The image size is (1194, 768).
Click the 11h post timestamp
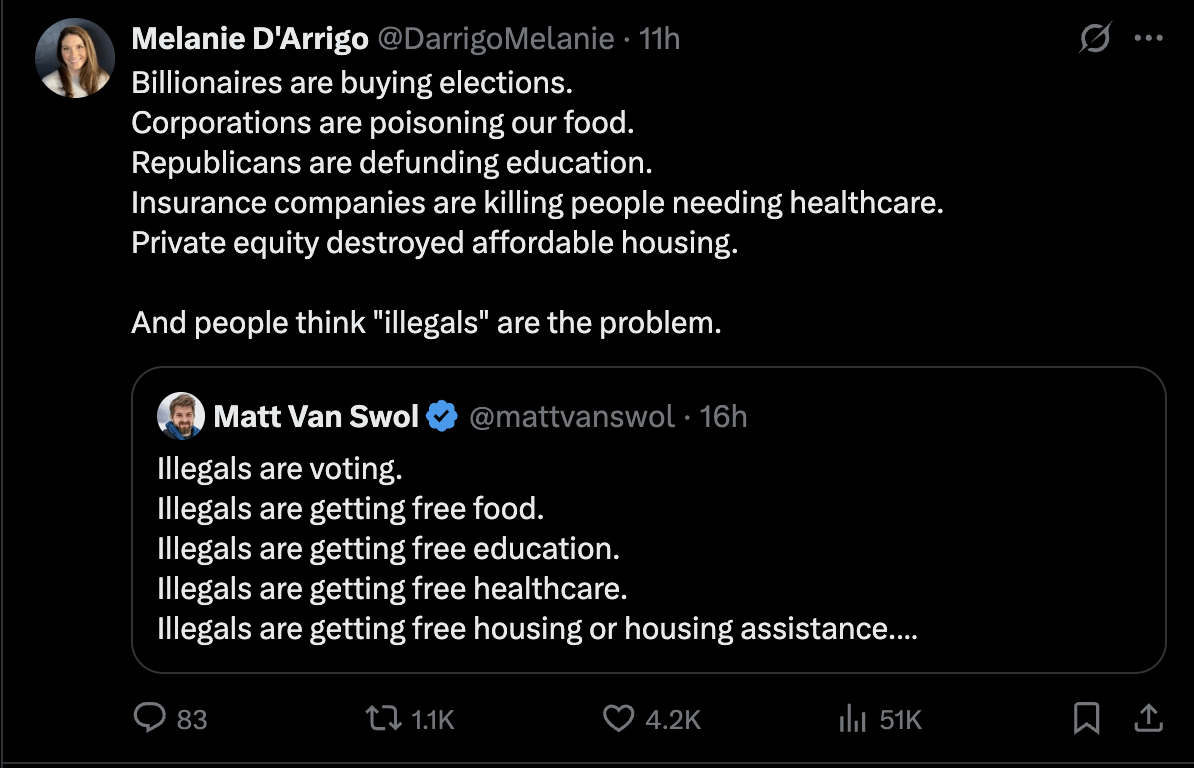tap(659, 39)
